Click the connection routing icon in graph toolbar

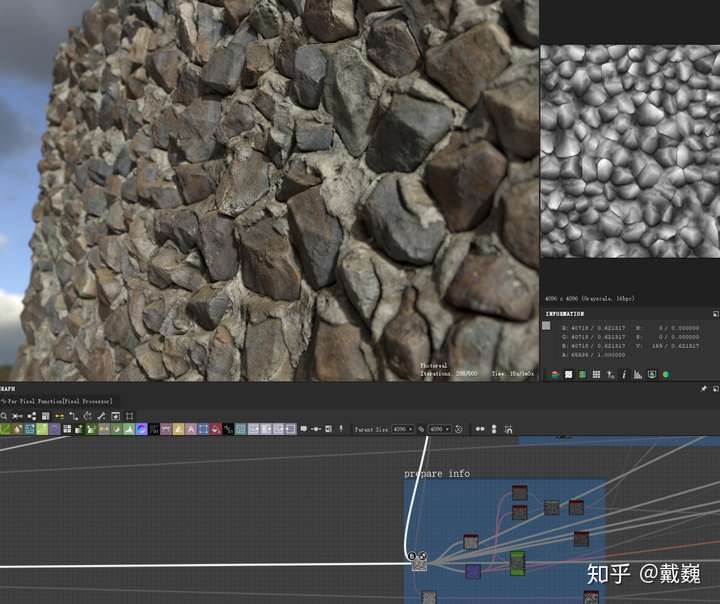[73, 416]
